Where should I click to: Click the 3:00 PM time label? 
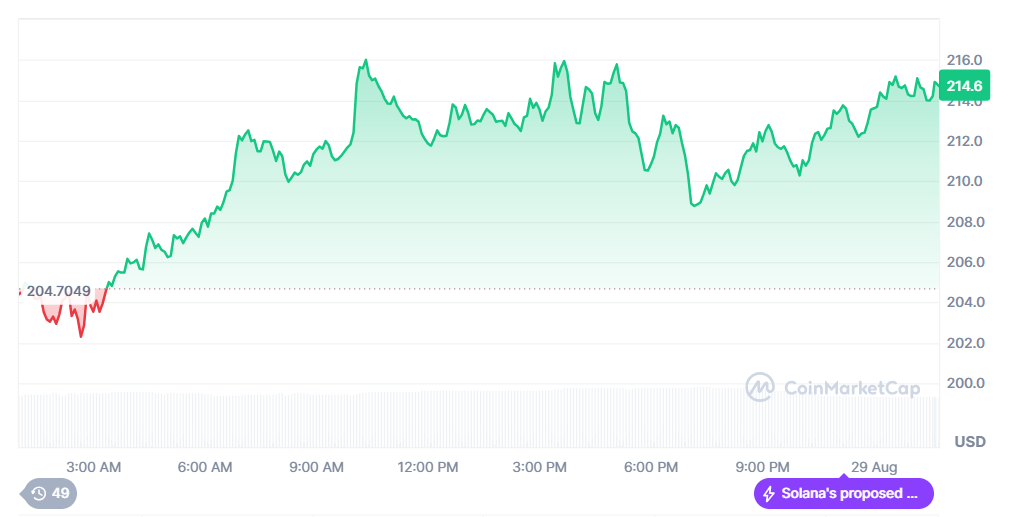[539, 467]
